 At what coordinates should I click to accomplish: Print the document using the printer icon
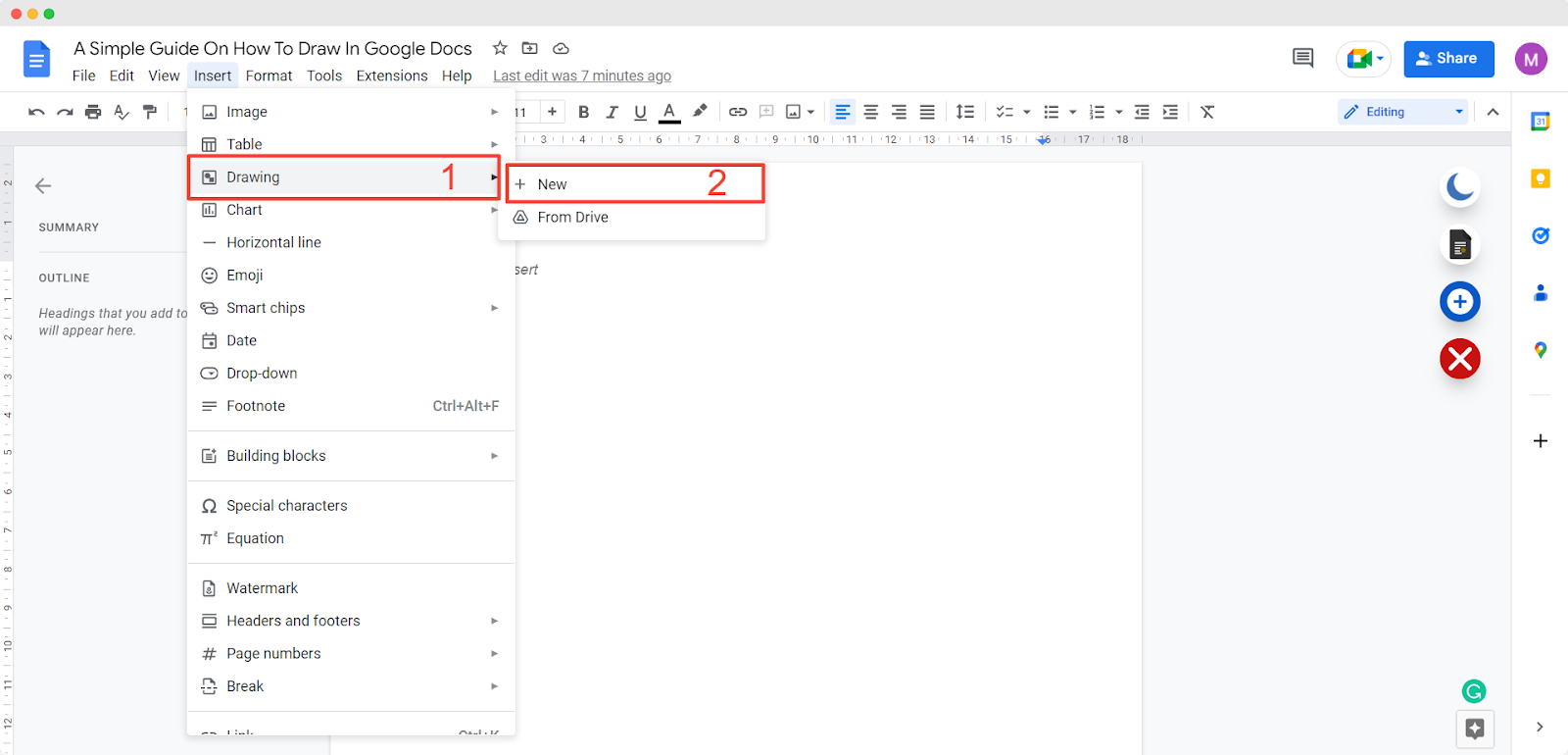(x=93, y=112)
